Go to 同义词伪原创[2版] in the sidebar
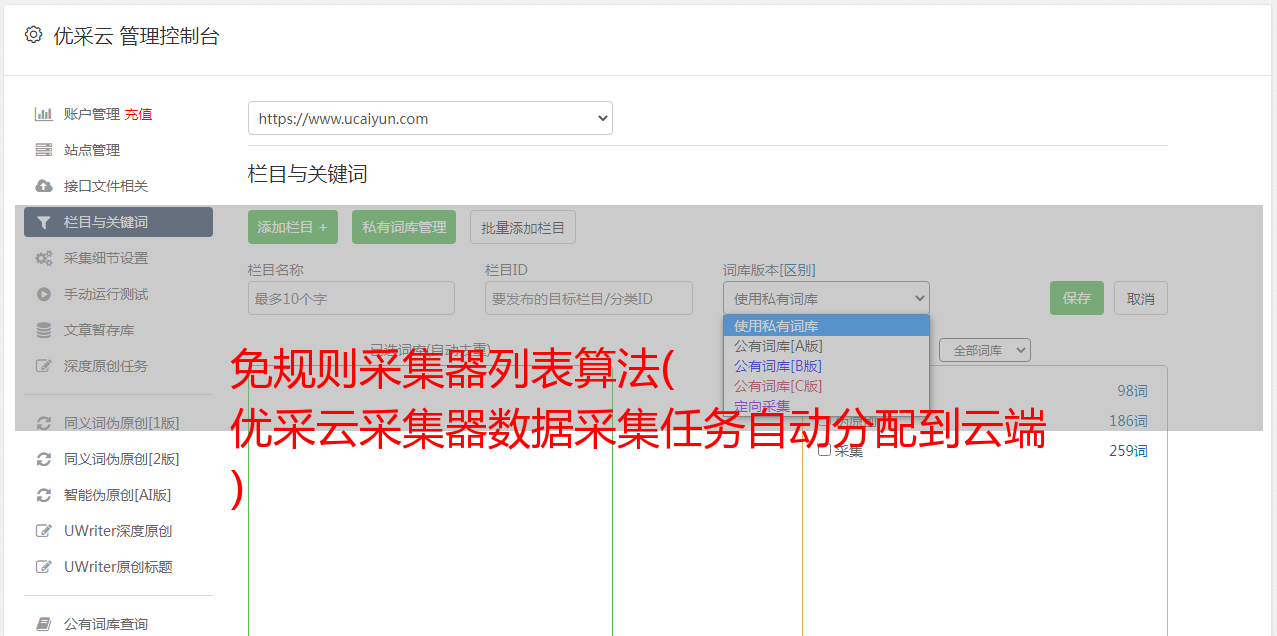 [x=122, y=459]
